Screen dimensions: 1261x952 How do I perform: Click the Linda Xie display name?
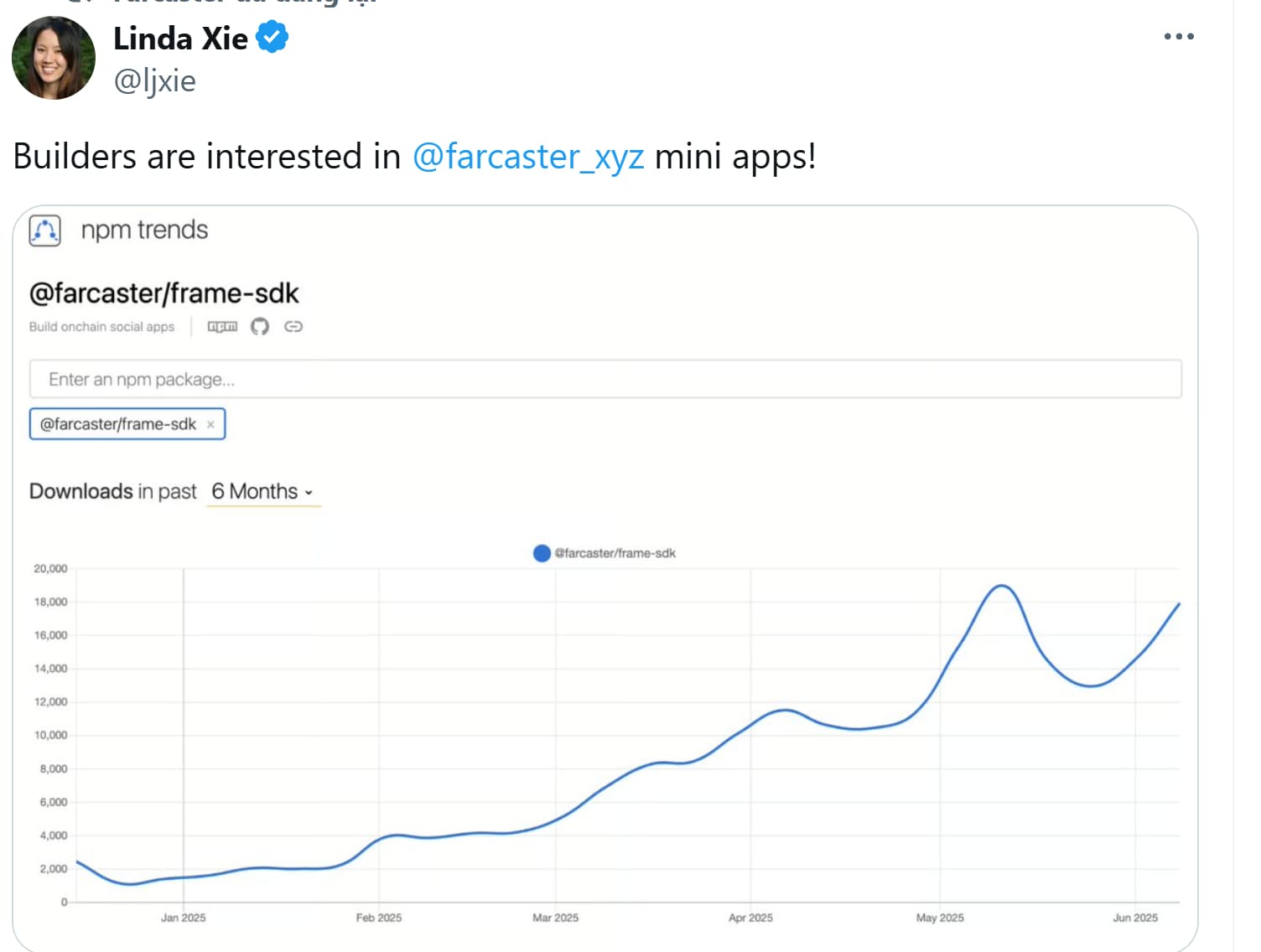coord(180,39)
